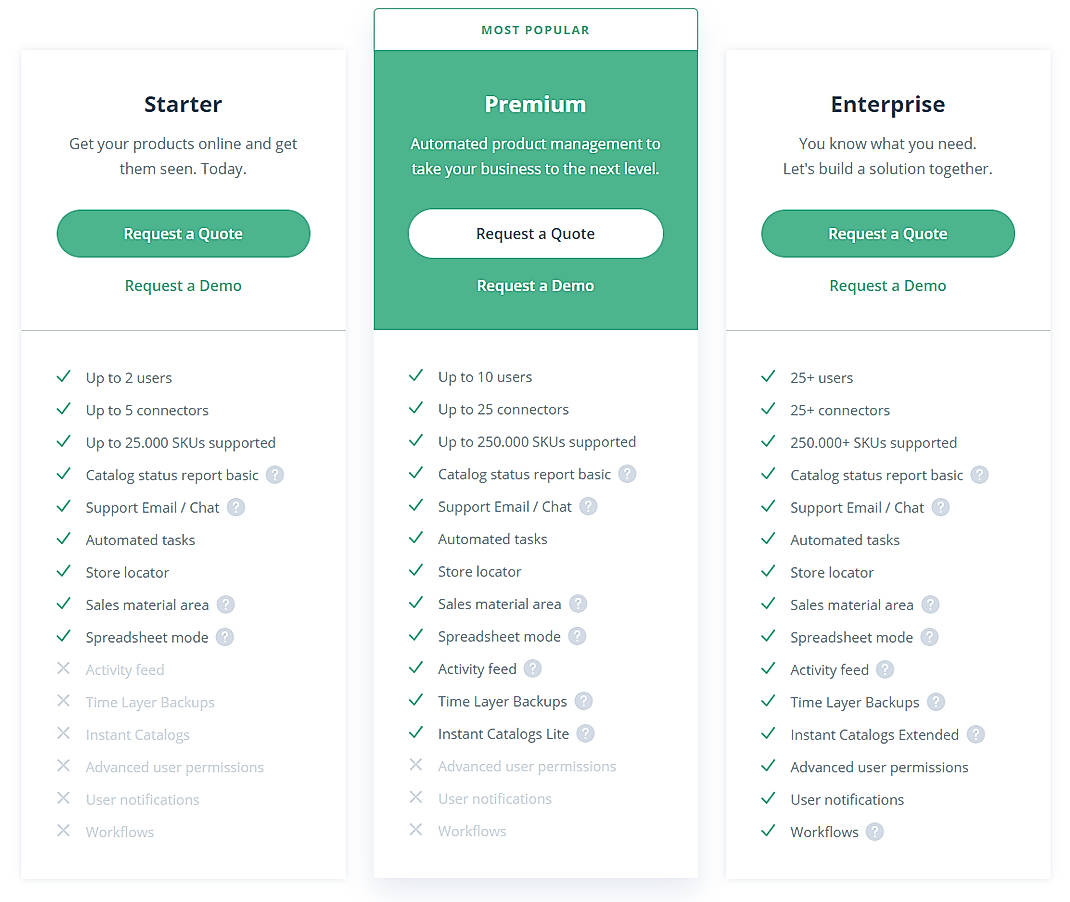Request a Quote for the Premium plan
The image size is (1070, 902).
[535, 233]
